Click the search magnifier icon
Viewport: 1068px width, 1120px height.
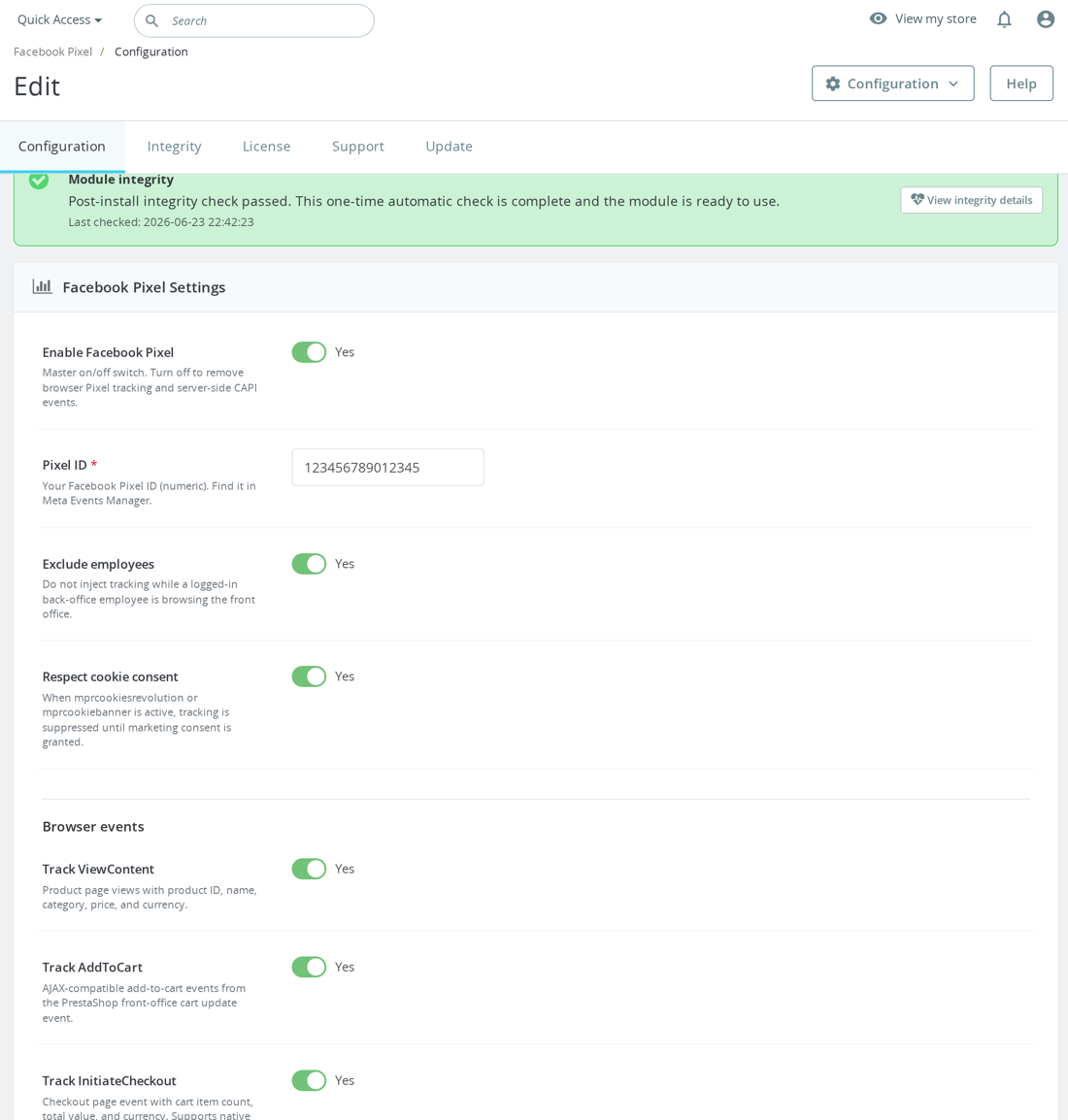point(151,20)
